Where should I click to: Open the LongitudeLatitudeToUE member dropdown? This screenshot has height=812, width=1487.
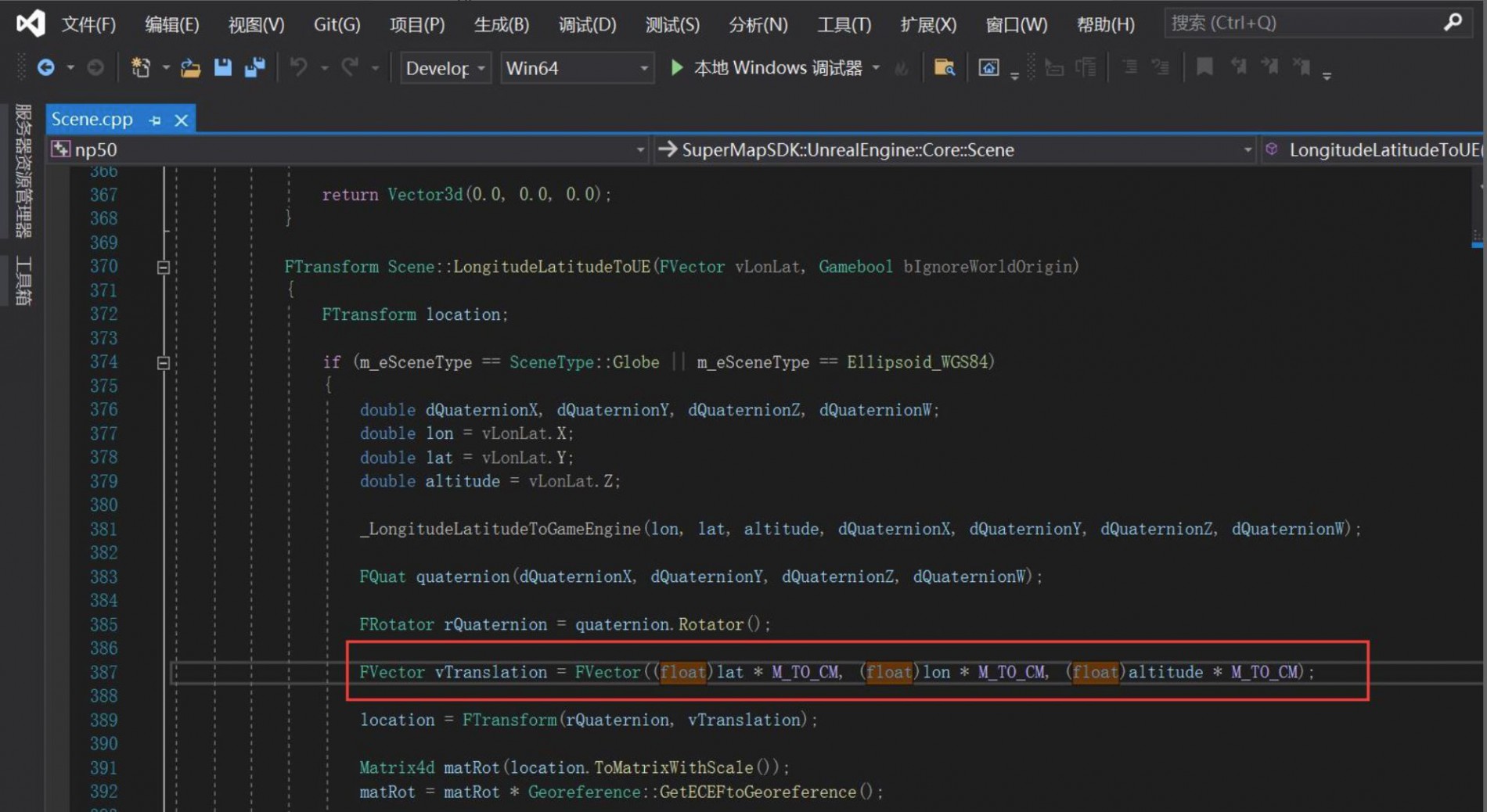click(x=1374, y=149)
